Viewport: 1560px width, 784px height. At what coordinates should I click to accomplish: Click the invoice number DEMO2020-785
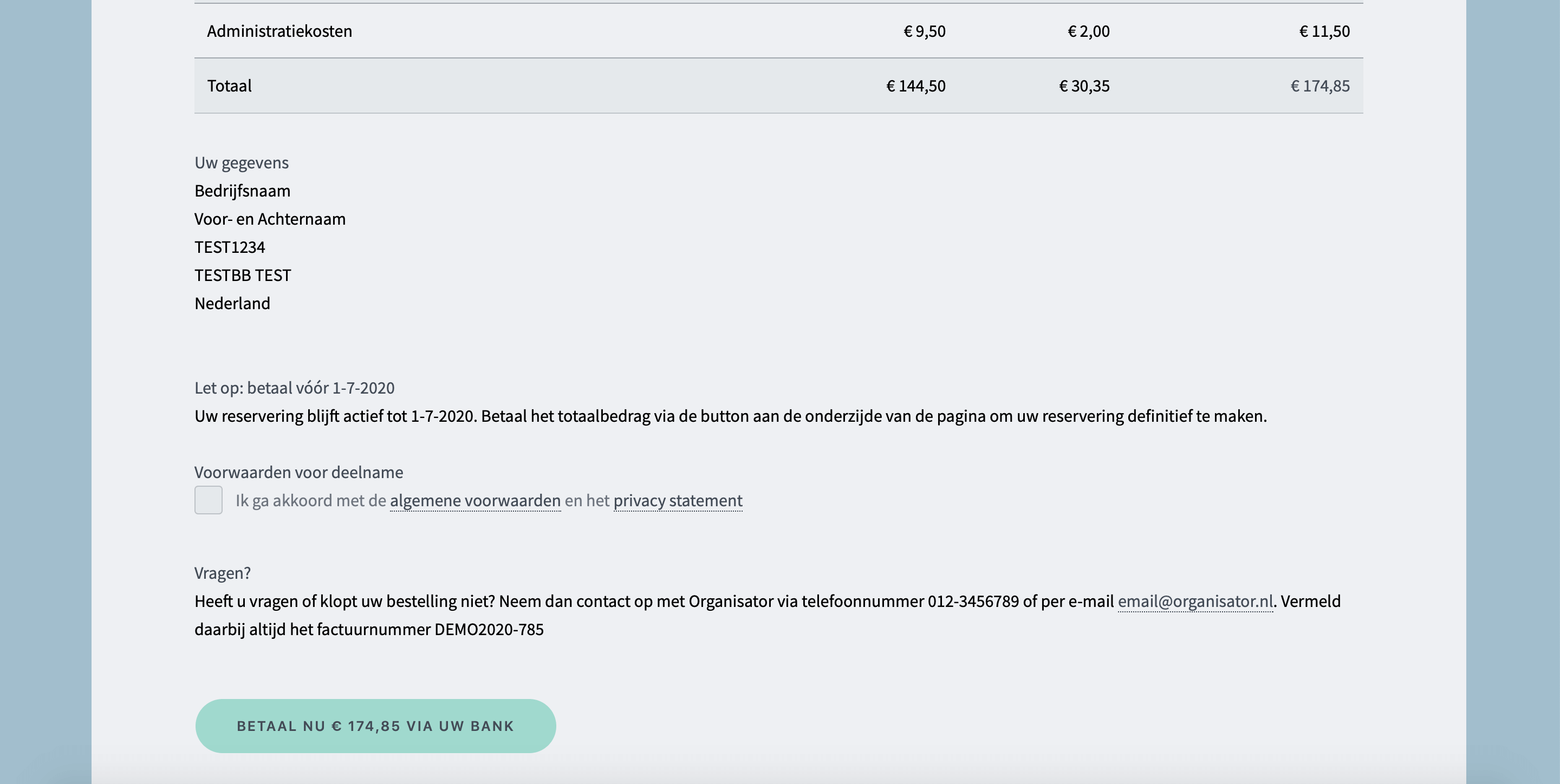pyautogui.click(x=489, y=630)
